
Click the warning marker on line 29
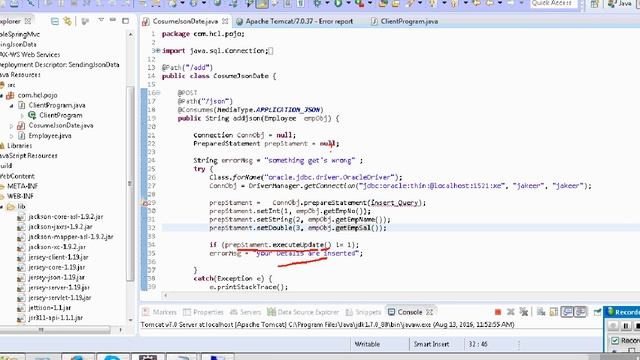144,203
